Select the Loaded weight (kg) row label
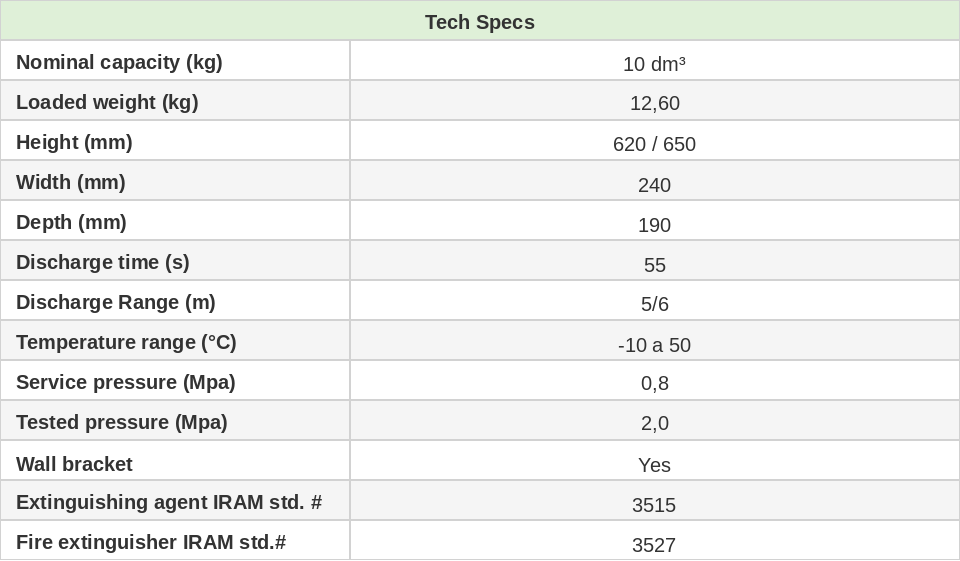Viewport: 960px width, 561px height. click(x=107, y=102)
